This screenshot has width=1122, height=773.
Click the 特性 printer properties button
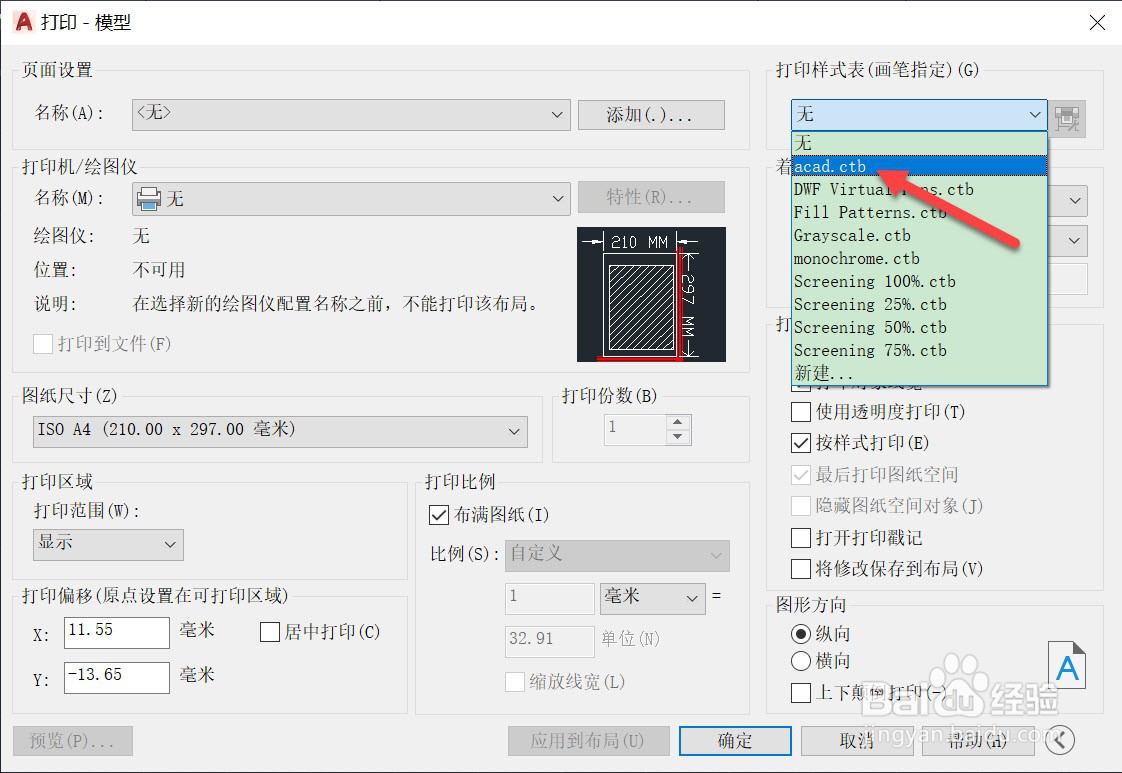(651, 197)
